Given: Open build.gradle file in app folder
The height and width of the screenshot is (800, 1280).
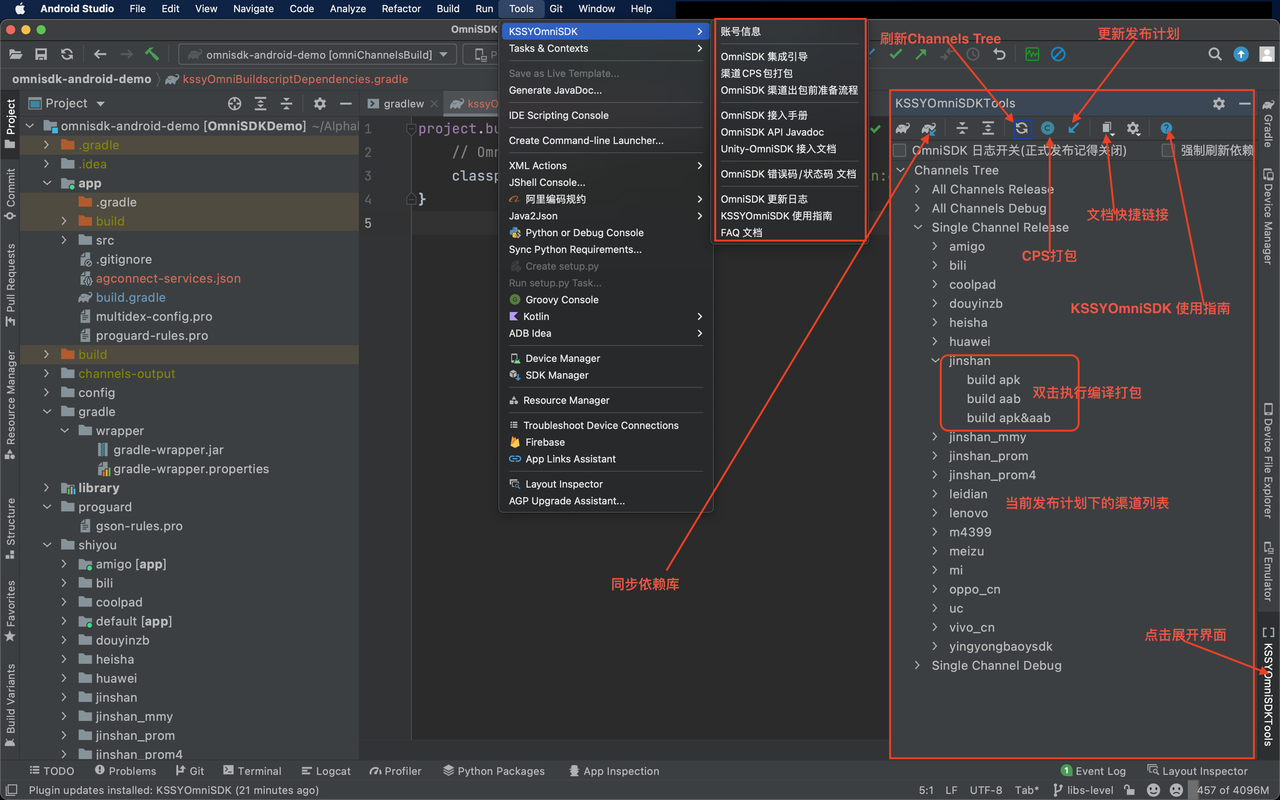Looking at the screenshot, I should click(130, 297).
